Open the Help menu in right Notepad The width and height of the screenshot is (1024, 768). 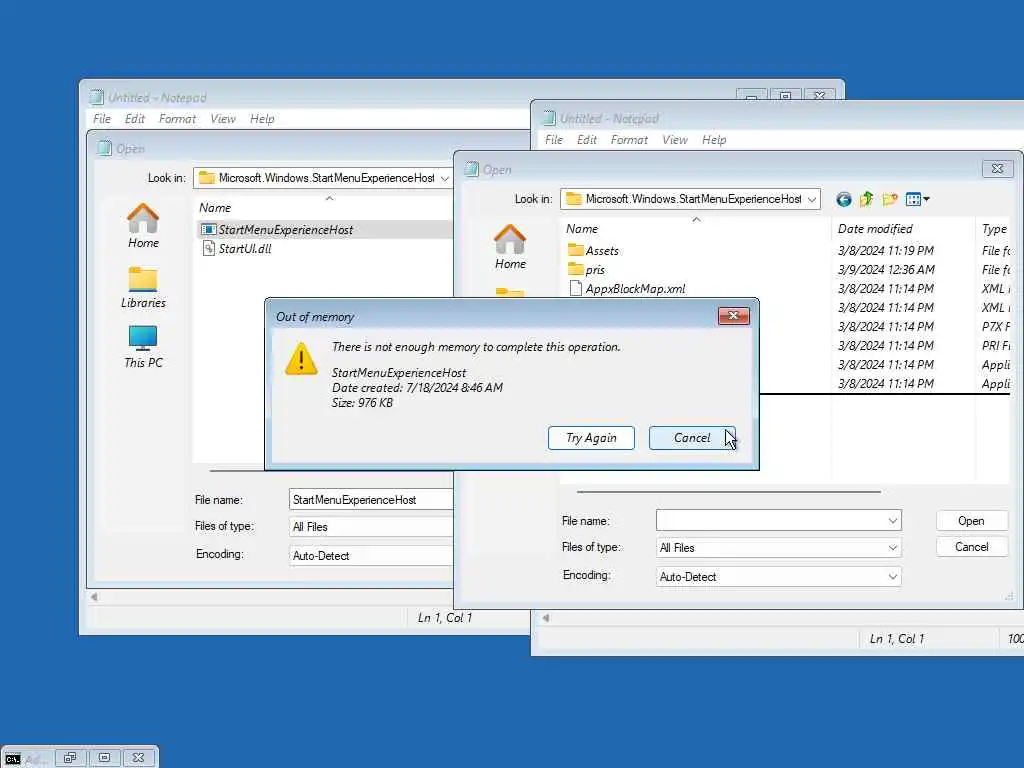(714, 140)
